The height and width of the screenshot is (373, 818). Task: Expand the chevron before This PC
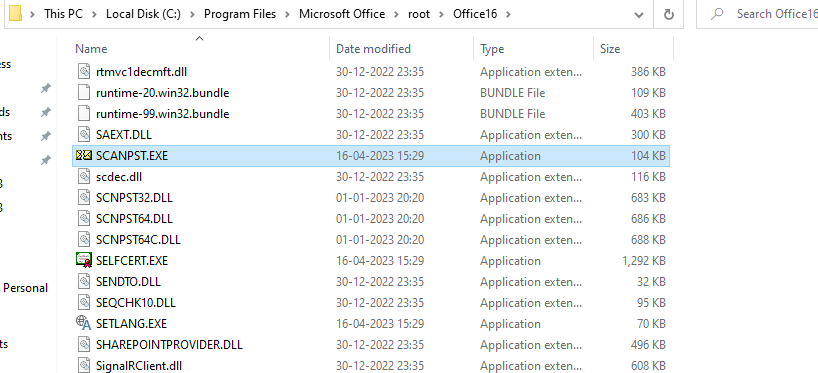(32, 15)
